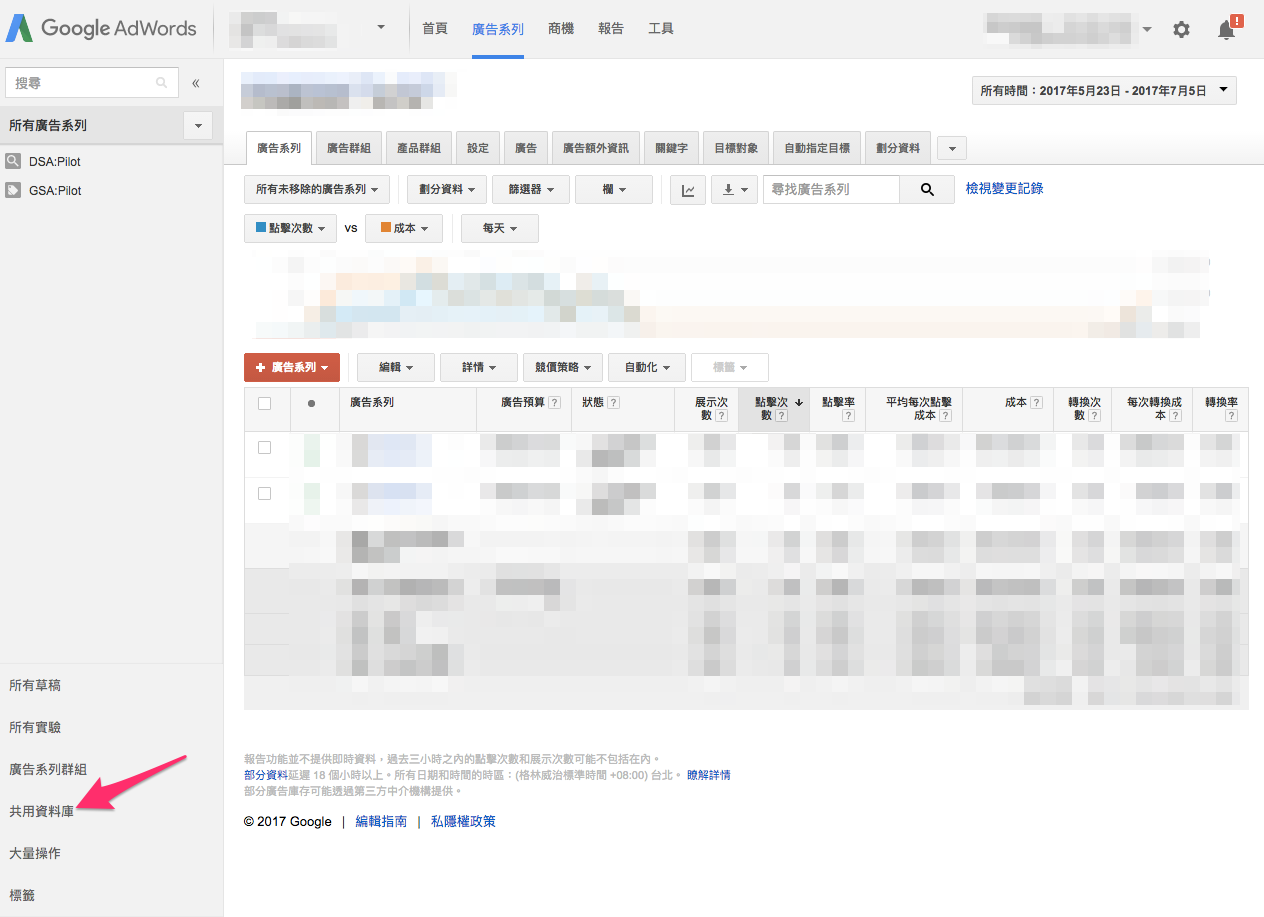
Task: Click the Google AdWords logo
Action: 101,29
